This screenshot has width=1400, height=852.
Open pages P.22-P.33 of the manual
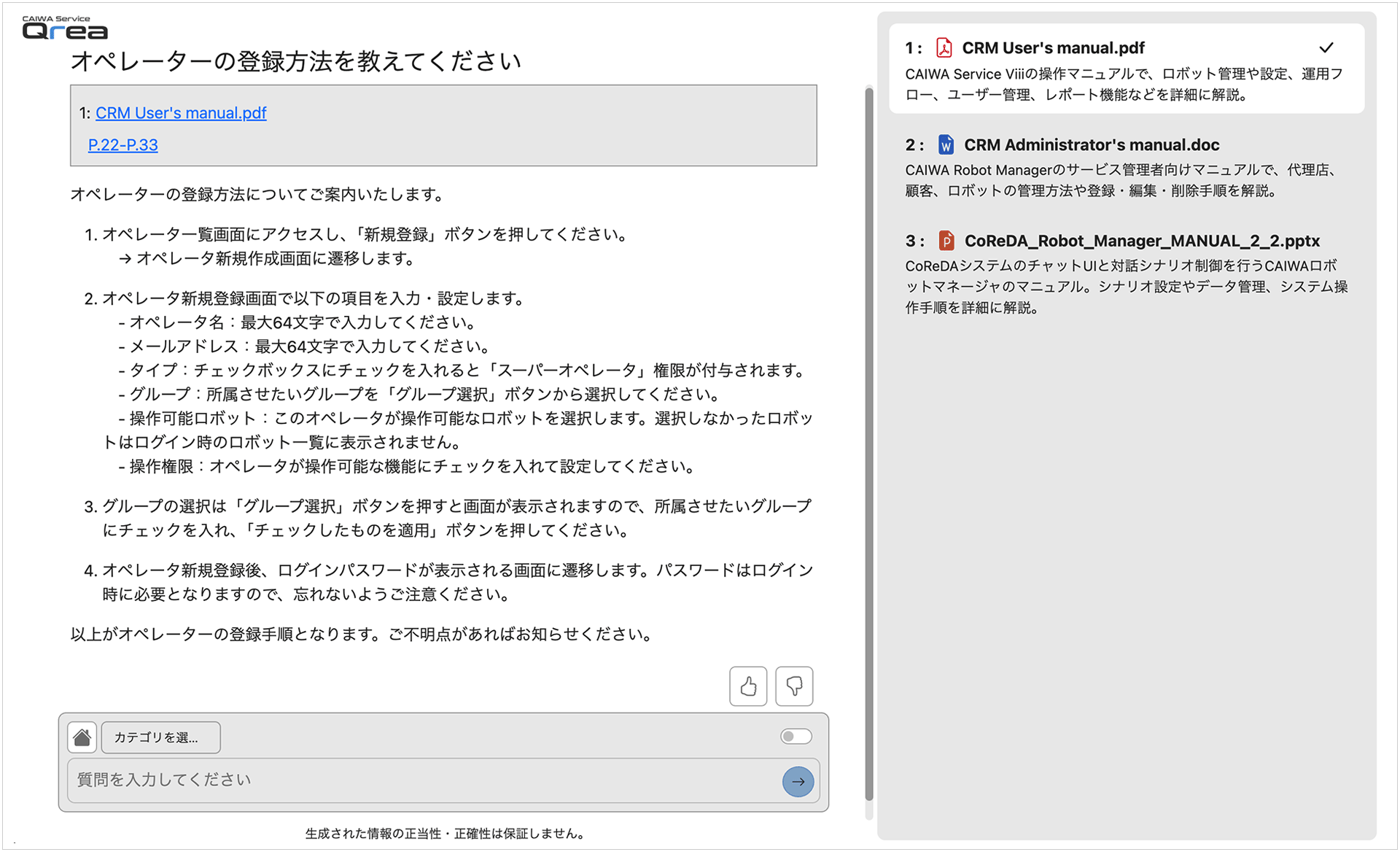point(122,145)
